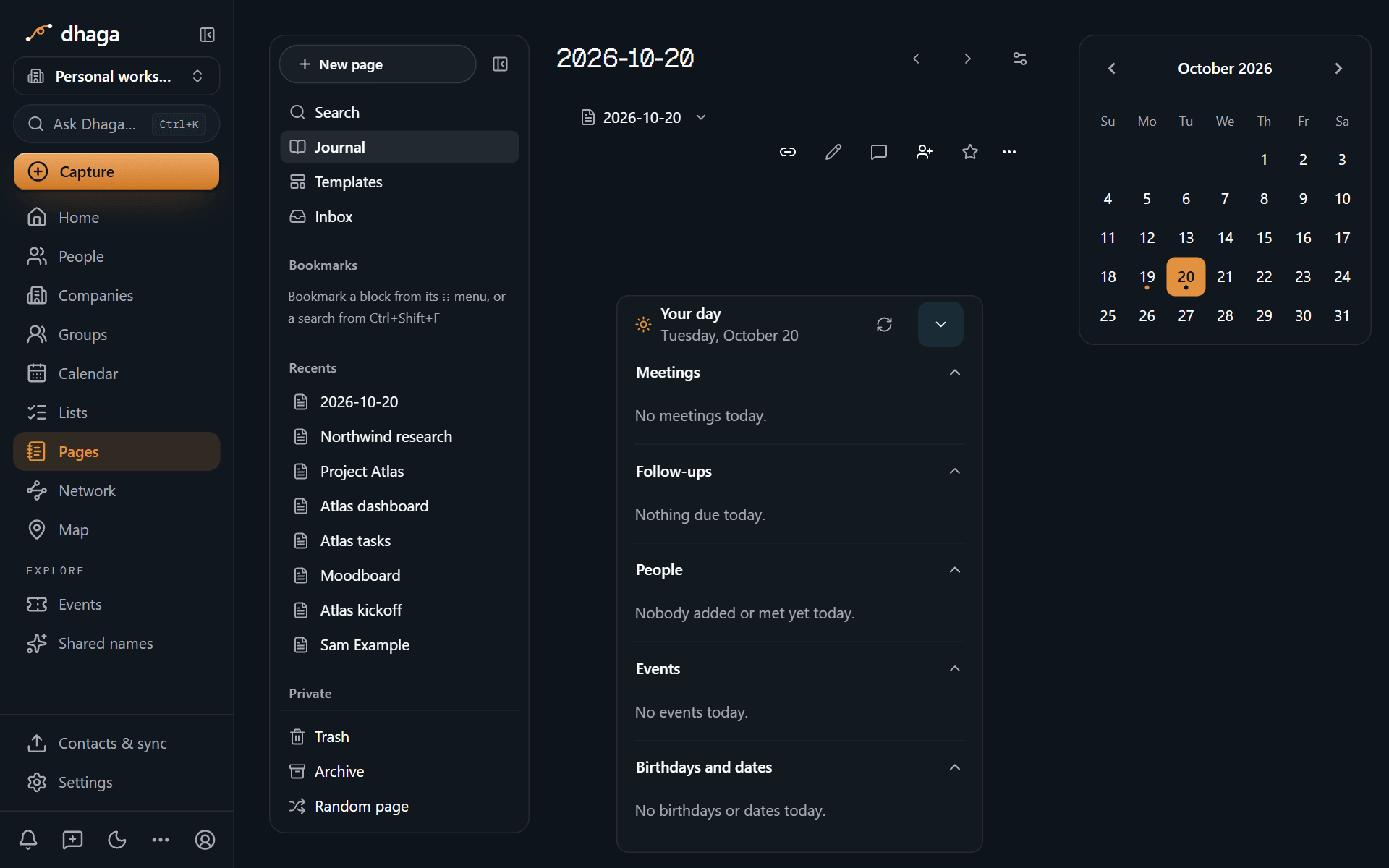
Task: Show previous month in mini calendar
Action: [x=1112, y=69]
